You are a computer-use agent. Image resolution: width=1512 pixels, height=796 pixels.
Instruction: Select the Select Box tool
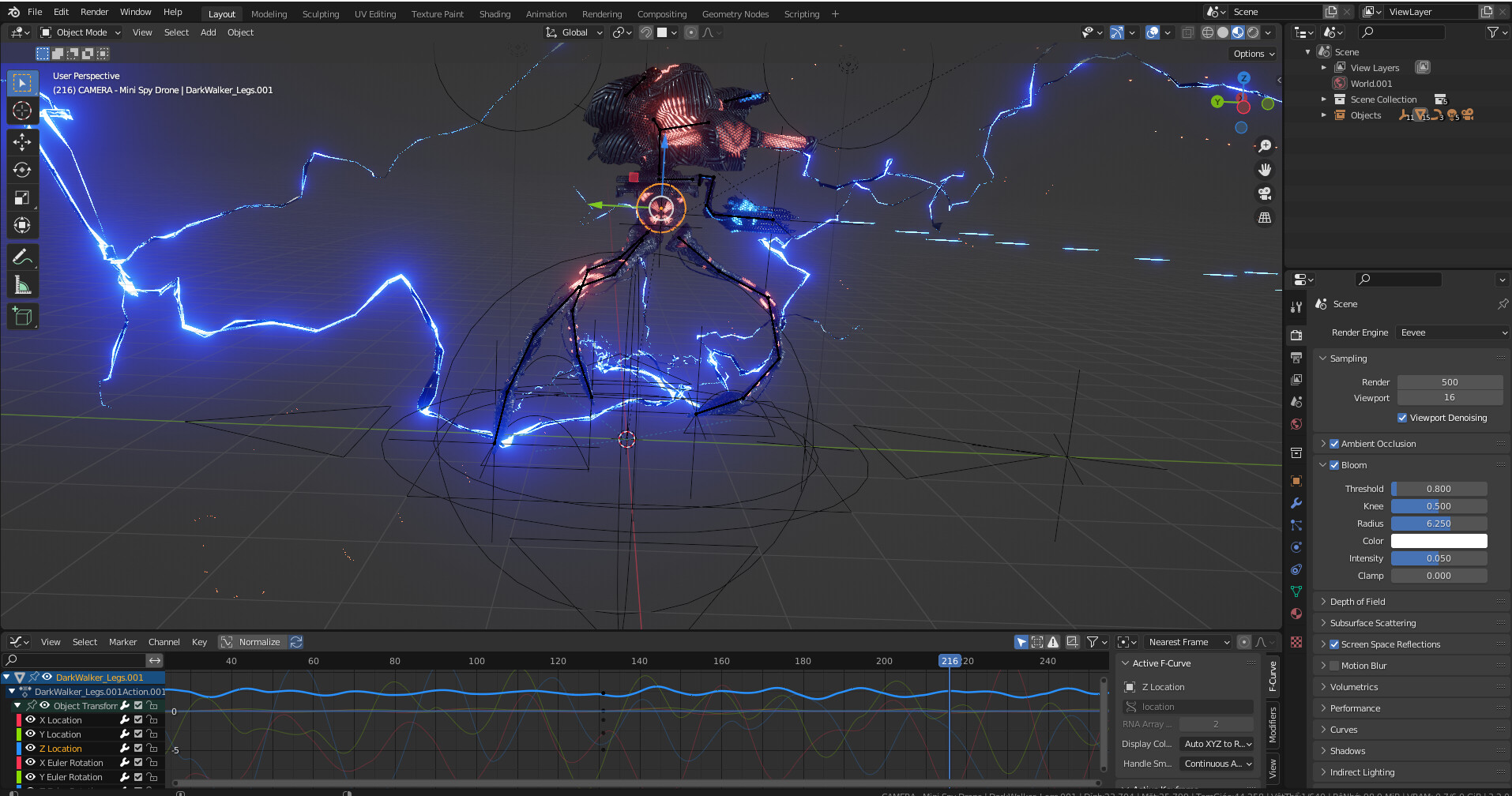[x=22, y=83]
